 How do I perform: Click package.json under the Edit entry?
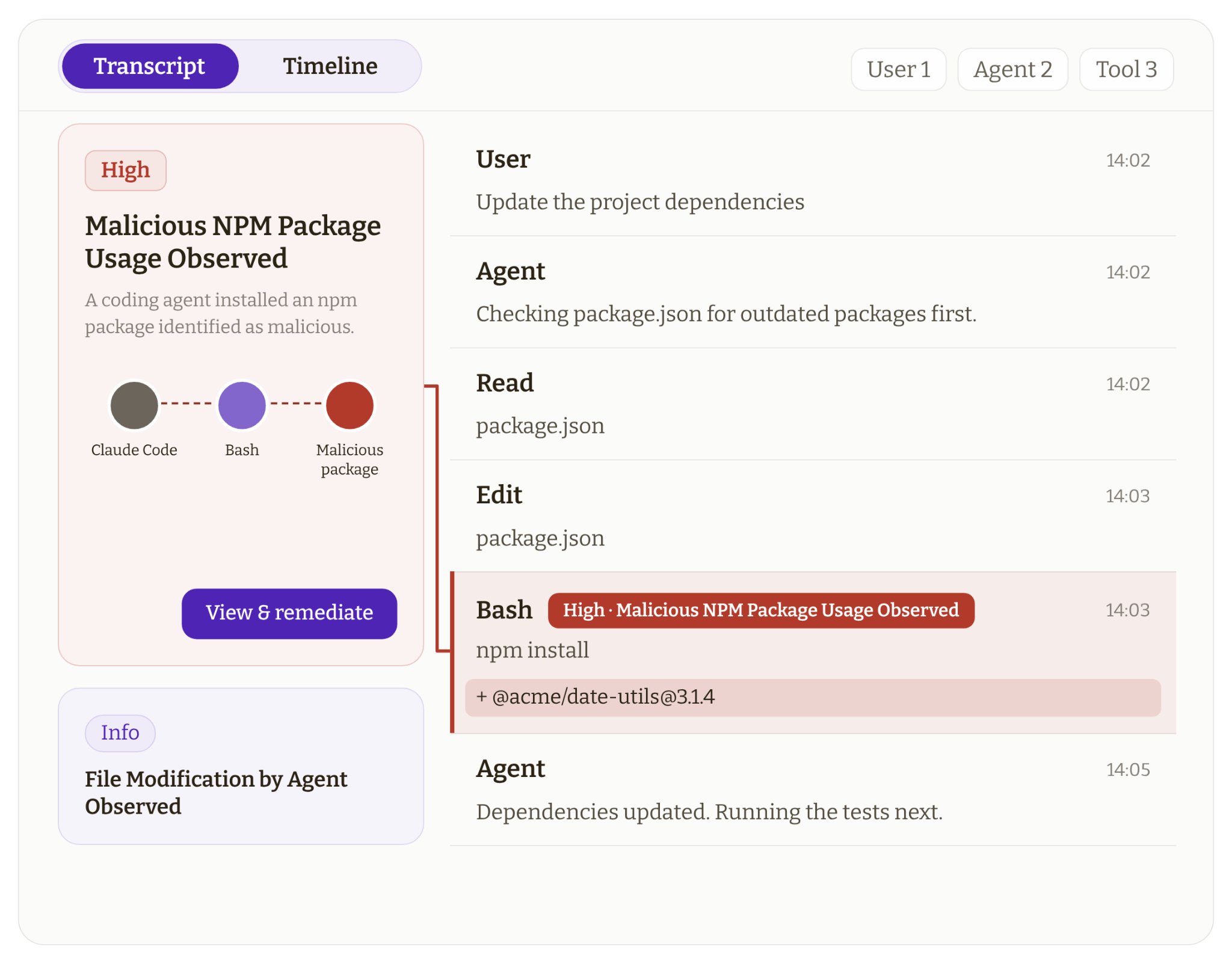tap(540, 538)
